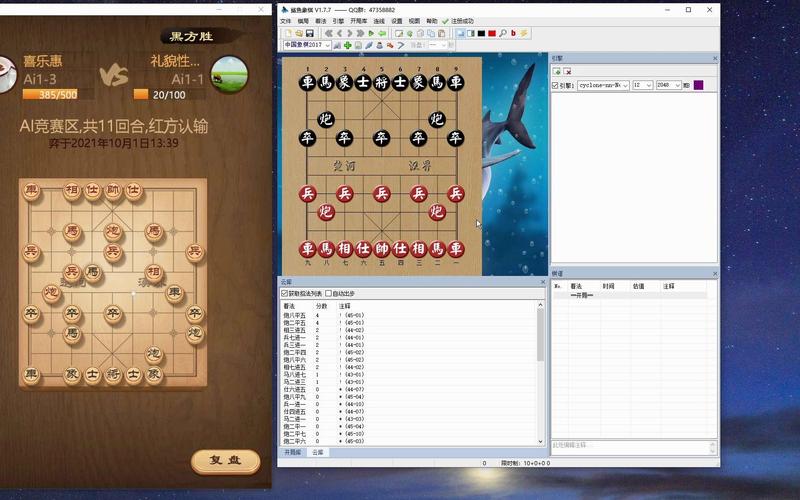Click the copy icon in toolbar

click(x=431, y=33)
